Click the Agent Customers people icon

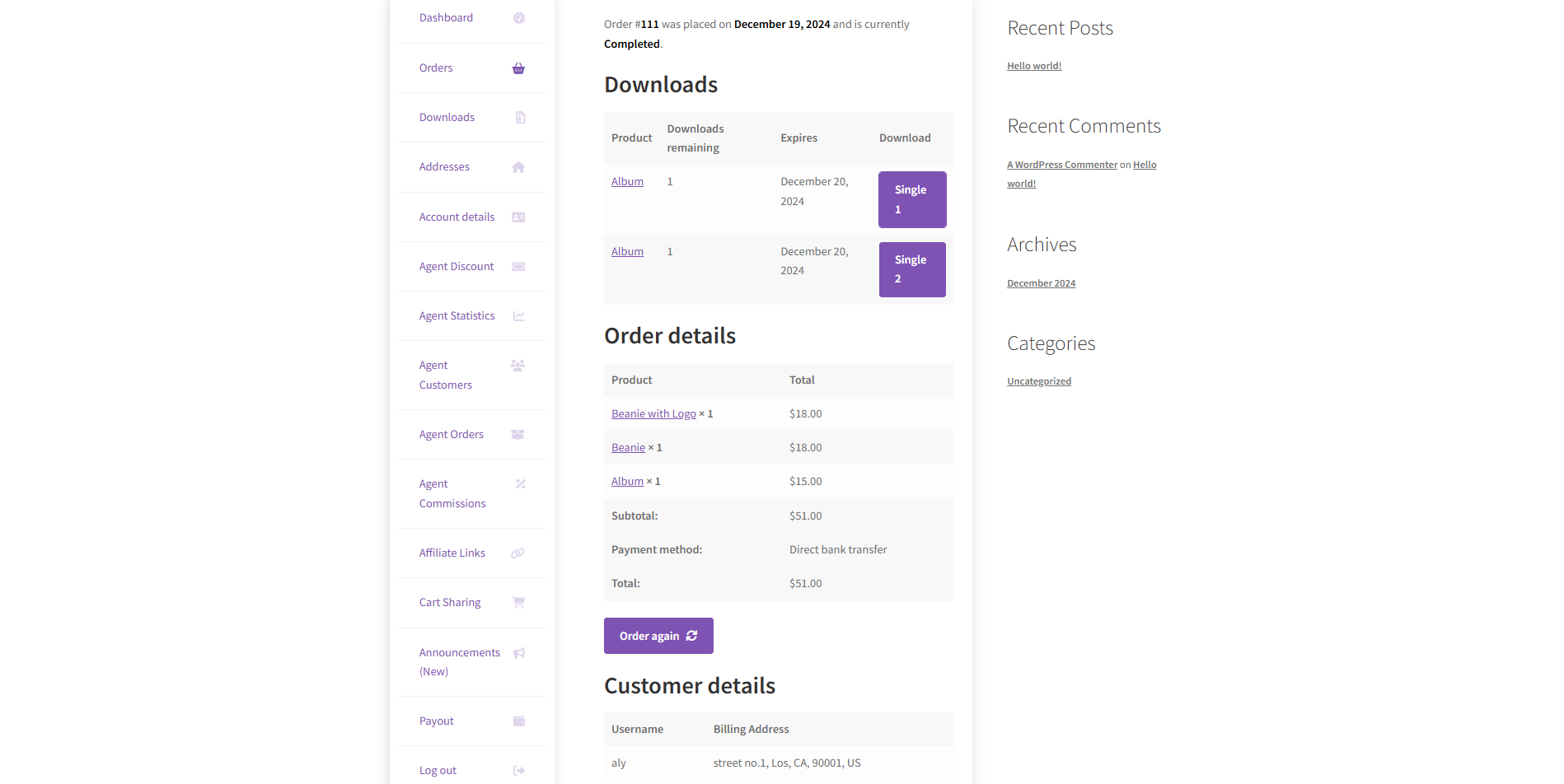517,366
